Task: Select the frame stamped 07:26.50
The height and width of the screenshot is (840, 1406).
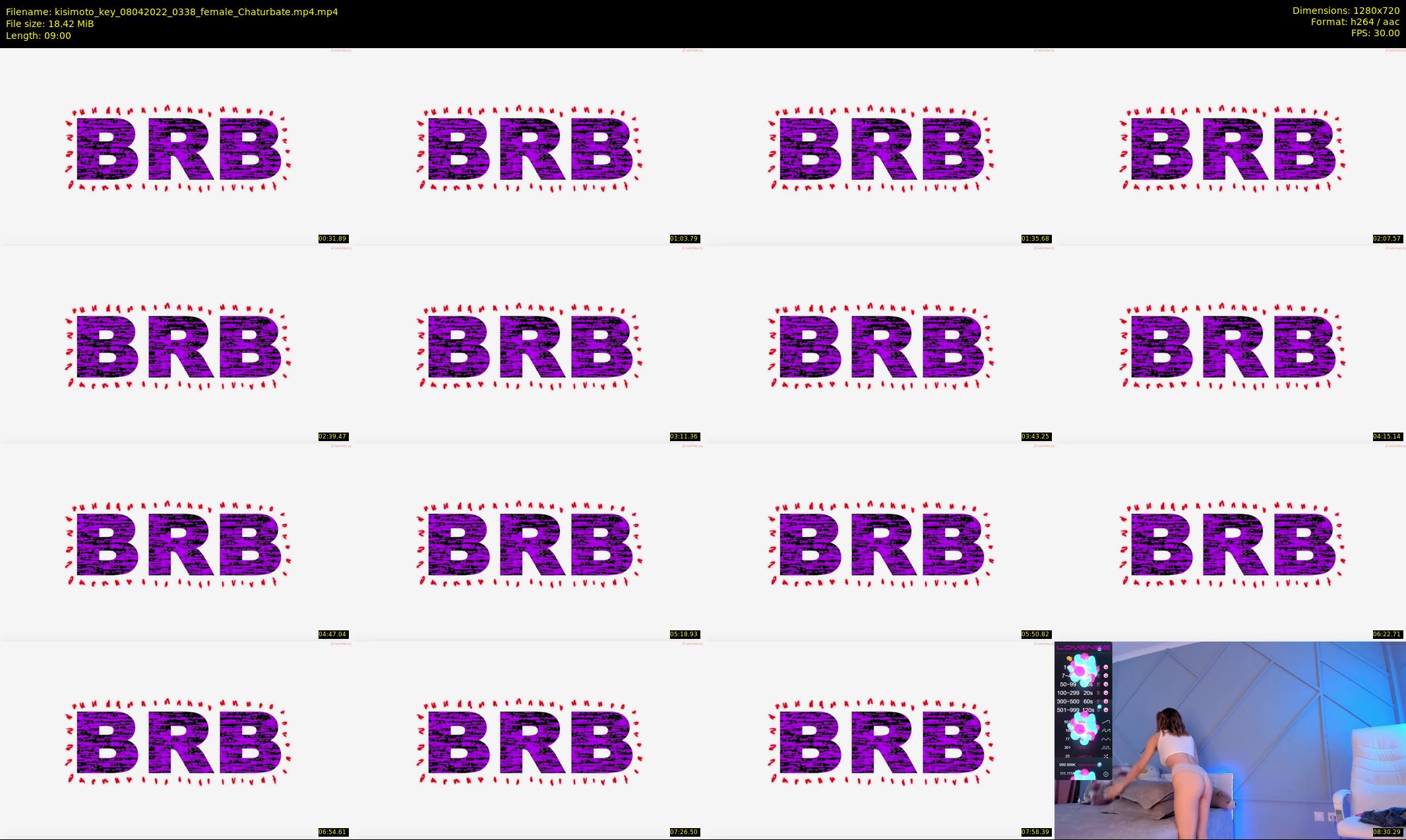Action: tap(527, 740)
